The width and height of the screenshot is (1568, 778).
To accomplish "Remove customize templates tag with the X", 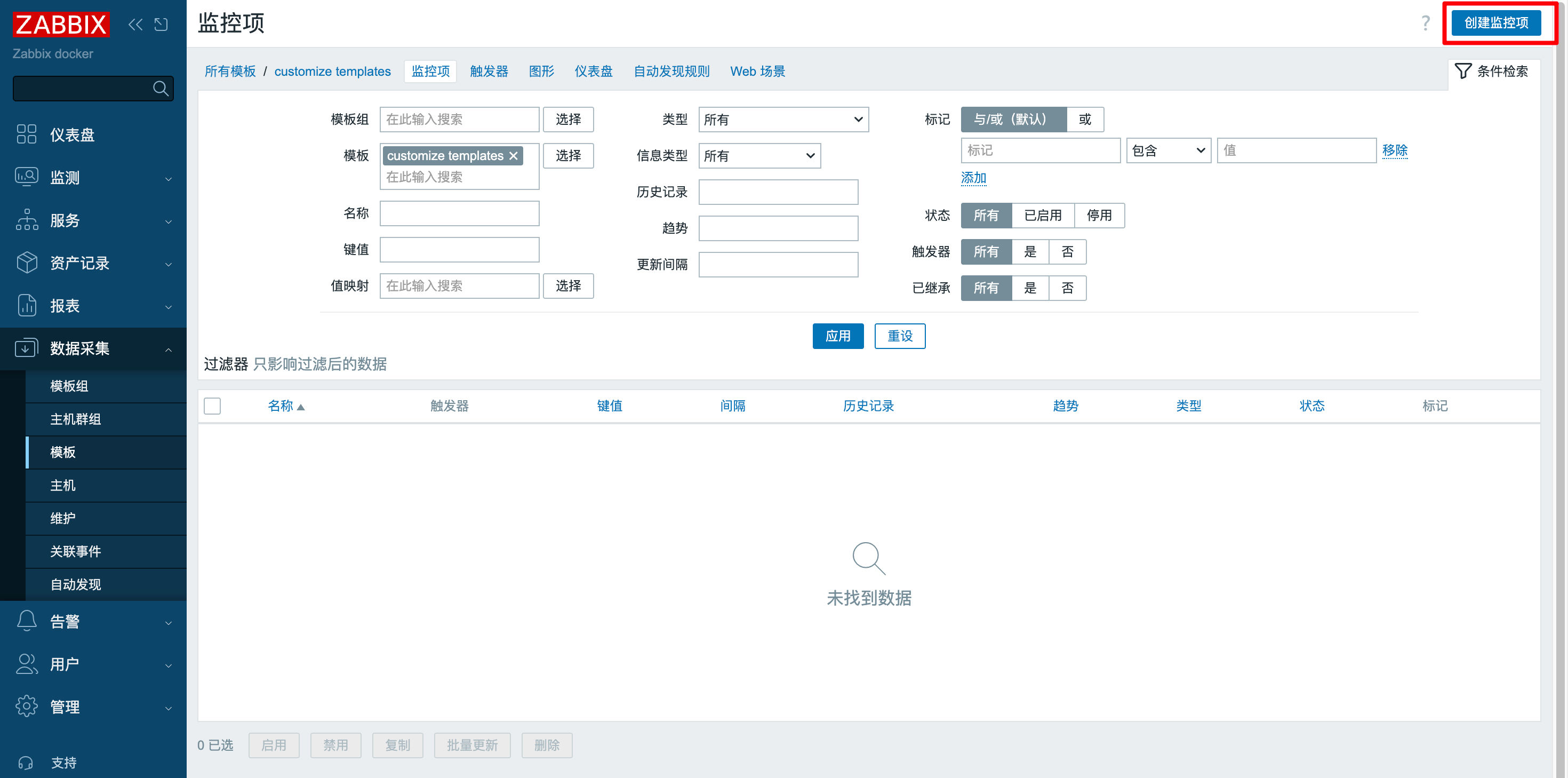I will [513, 156].
